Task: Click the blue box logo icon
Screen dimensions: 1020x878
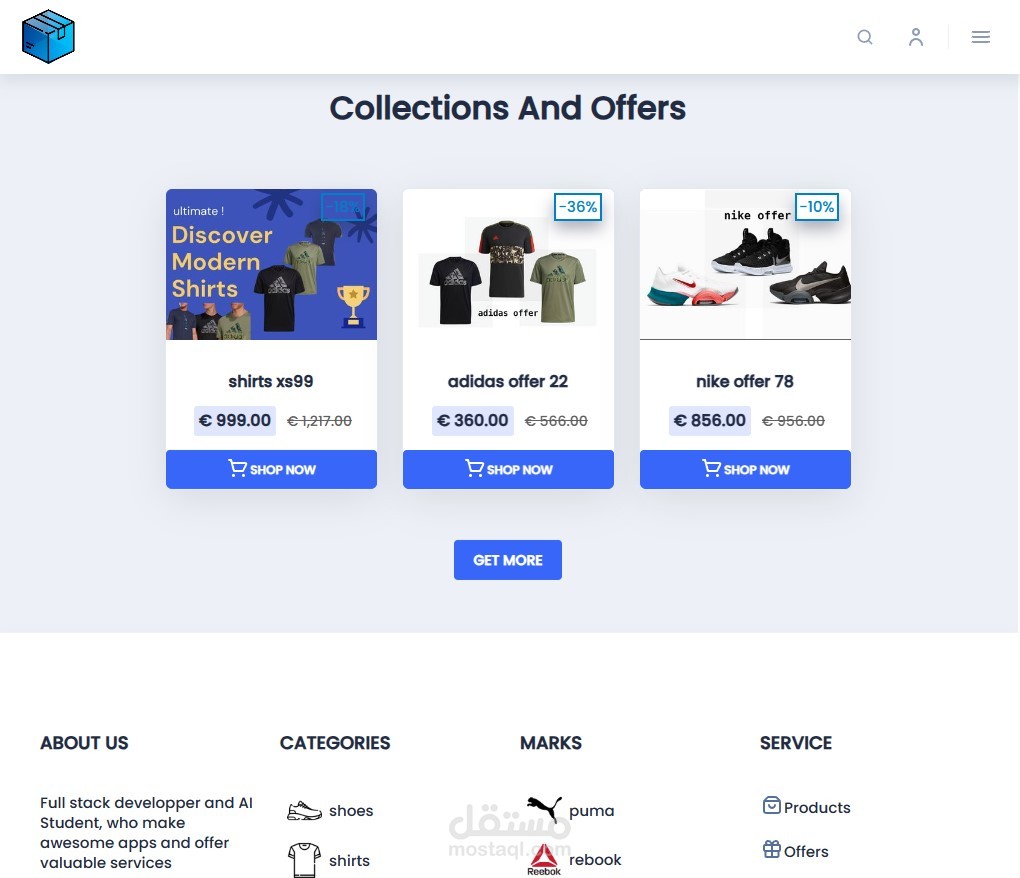Action: point(48,36)
